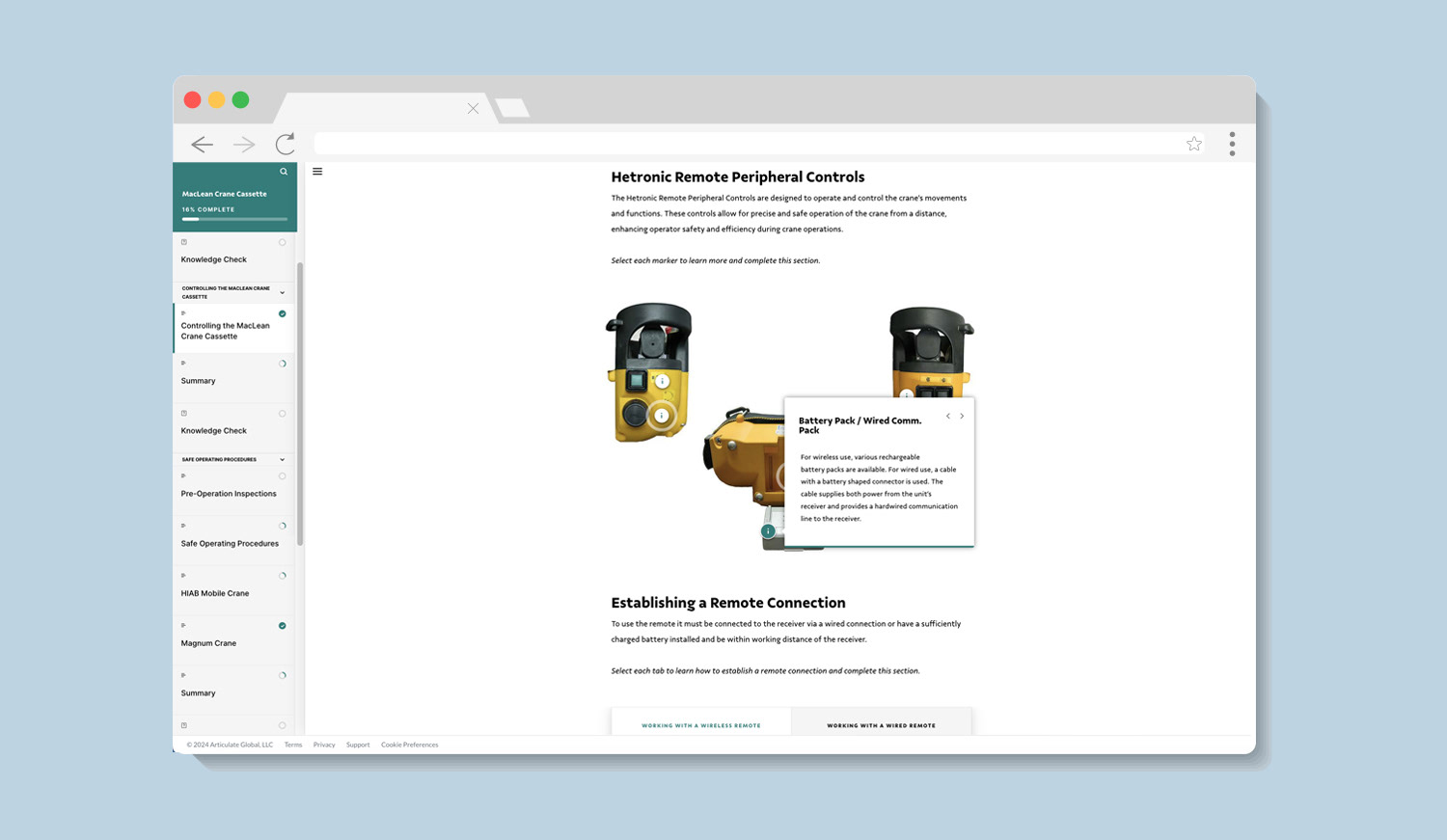The height and width of the screenshot is (840, 1447).
Task: Go to previous marker in Battery Pack popup
Action: coord(948,417)
